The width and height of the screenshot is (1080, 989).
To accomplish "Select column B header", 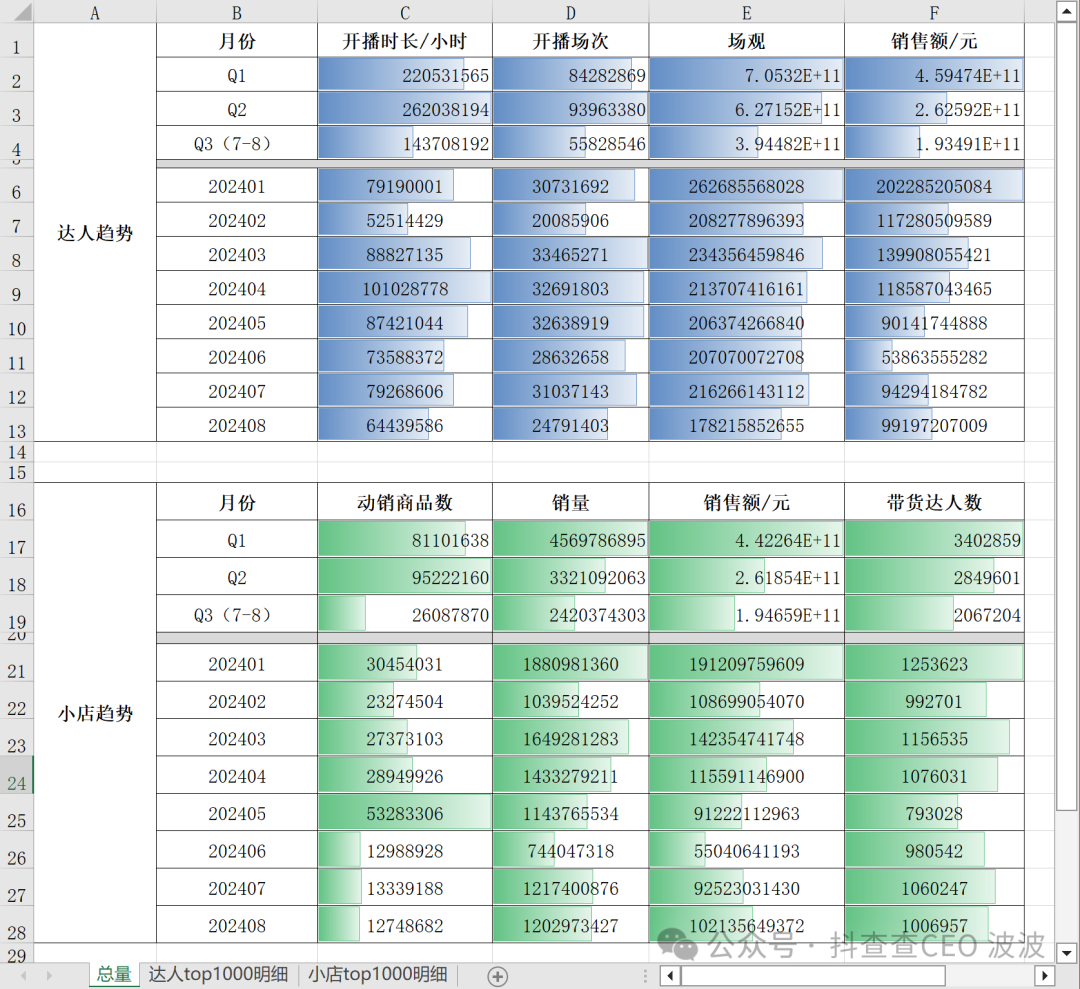I will (237, 13).
